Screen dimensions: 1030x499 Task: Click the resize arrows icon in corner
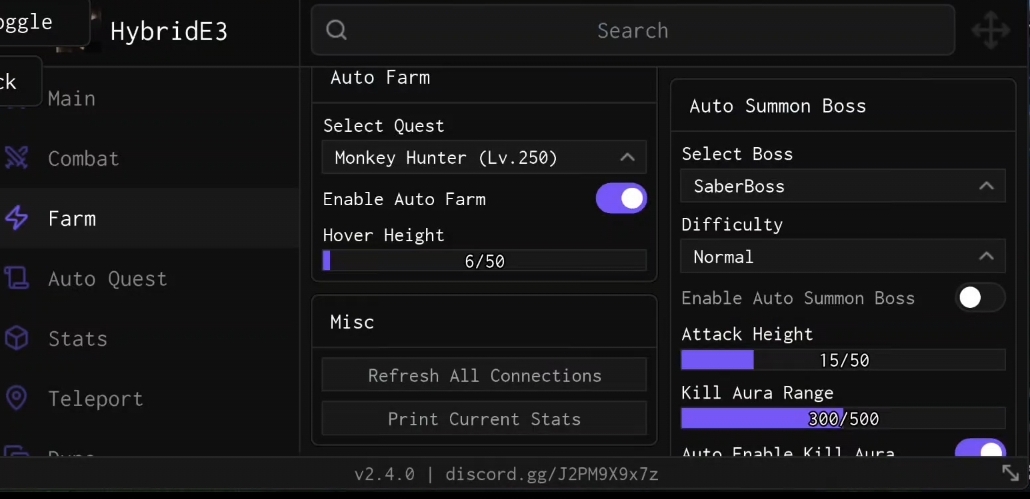(x=1010, y=473)
